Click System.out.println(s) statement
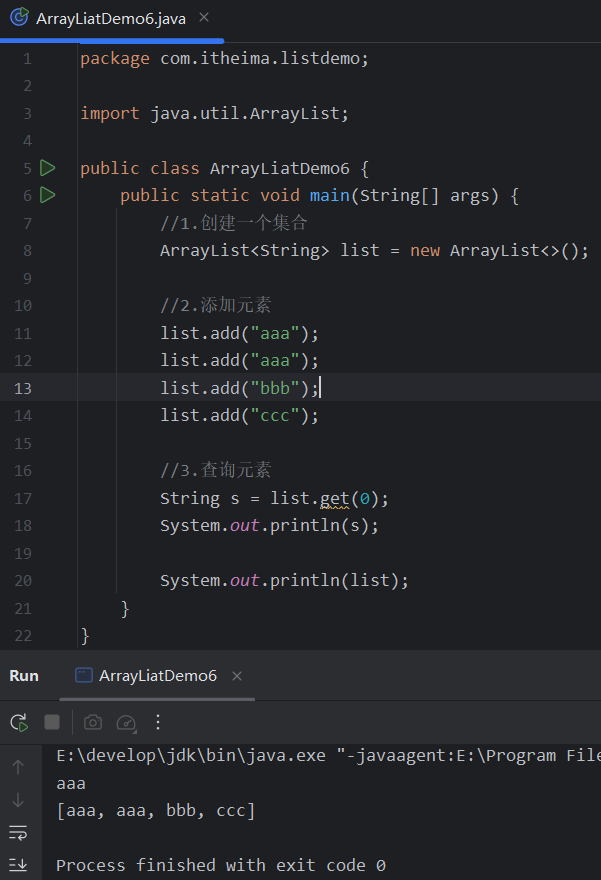Image resolution: width=601 pixels, height=880 pixels. click(x=269, y=526)
